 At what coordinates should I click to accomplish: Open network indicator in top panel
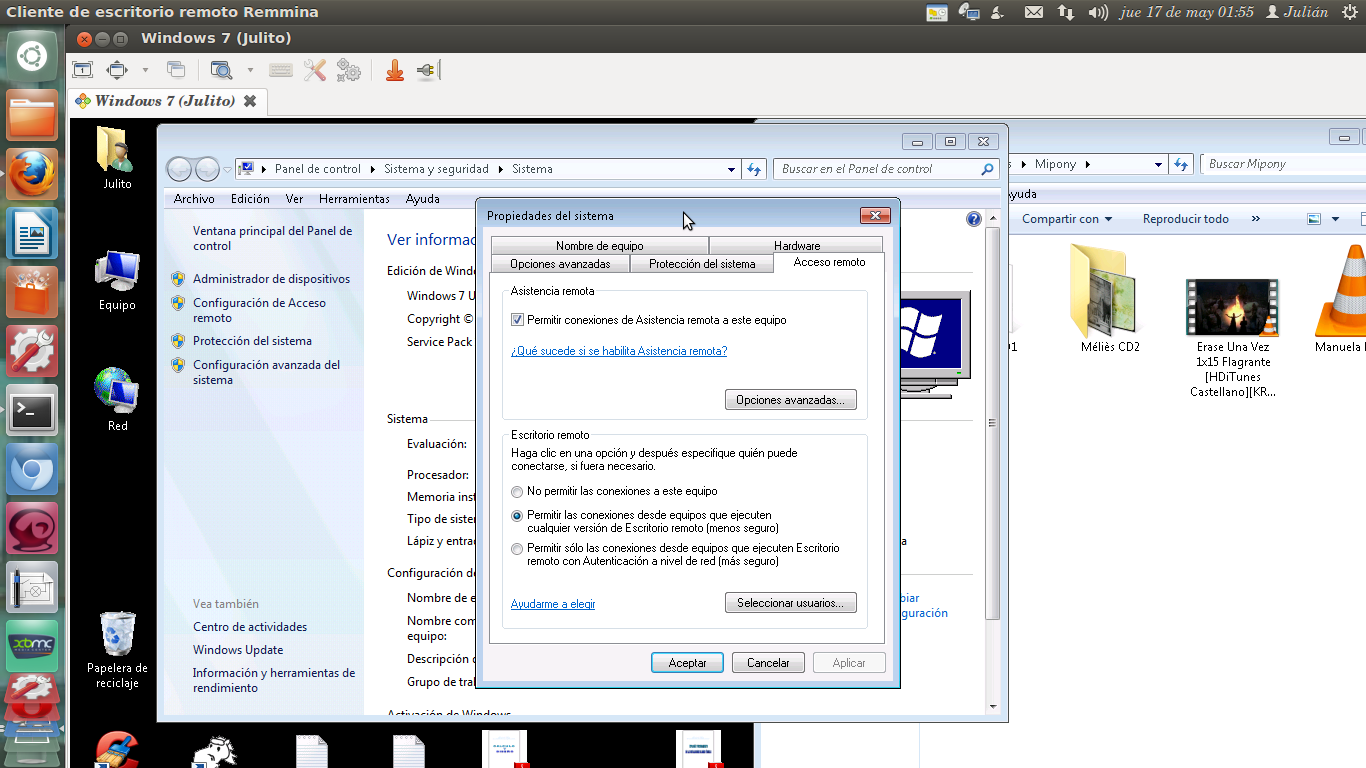(1066, 12)
